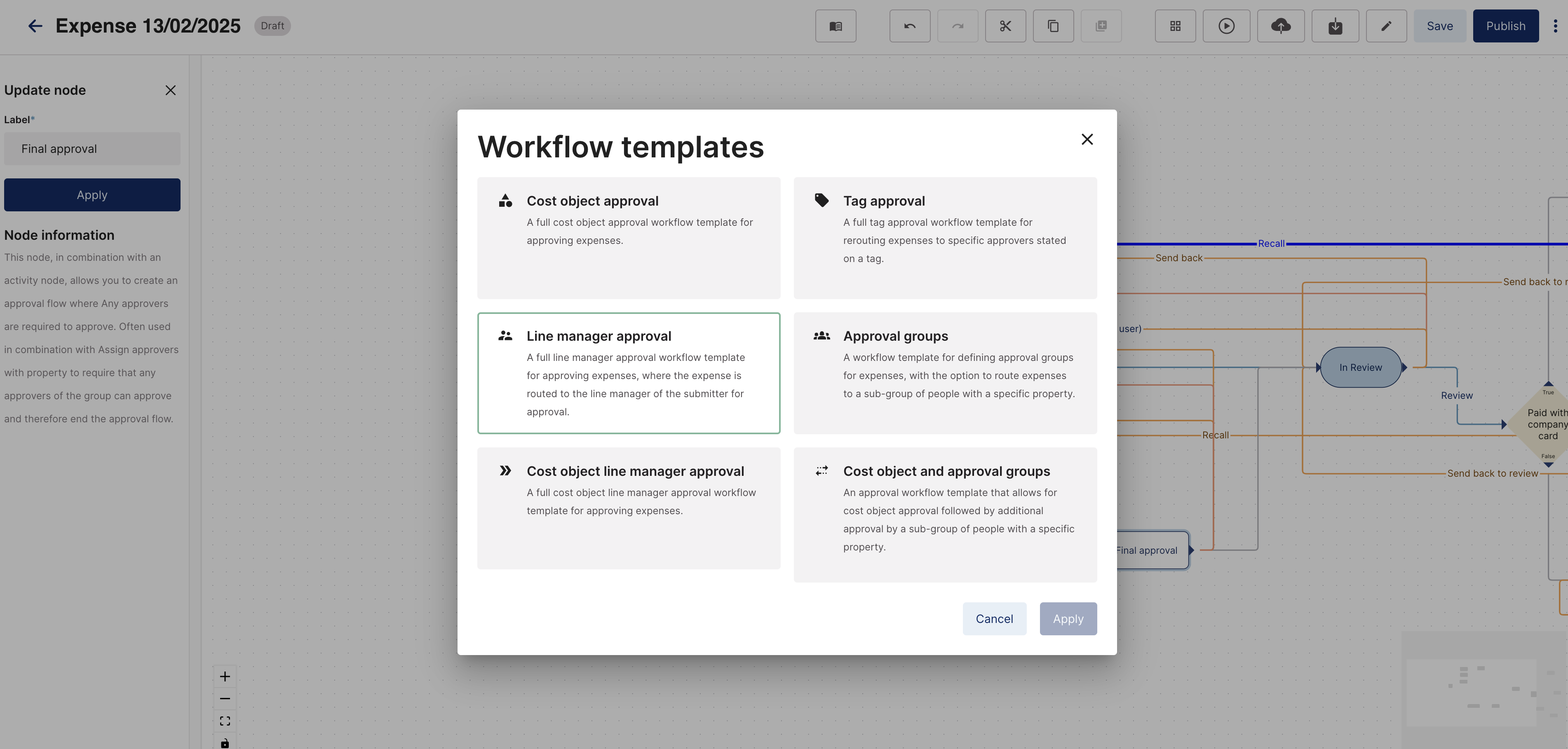Edit the Label field containing Final approval

[92, 148]
